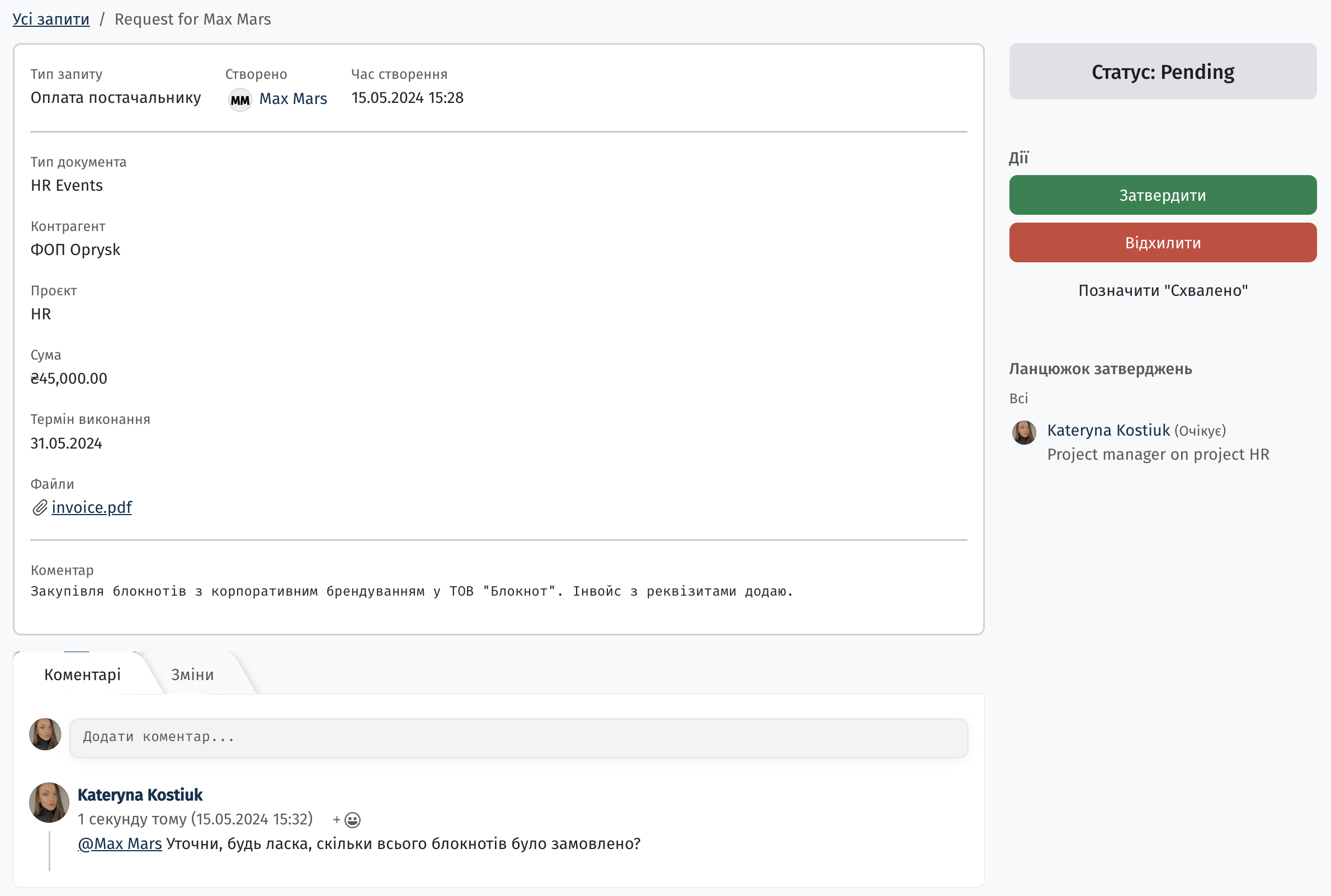Viewport: 1331px width, 896px height.
Task: Click the 'Статус: Pending' status badge
Action: [1163, 72]
